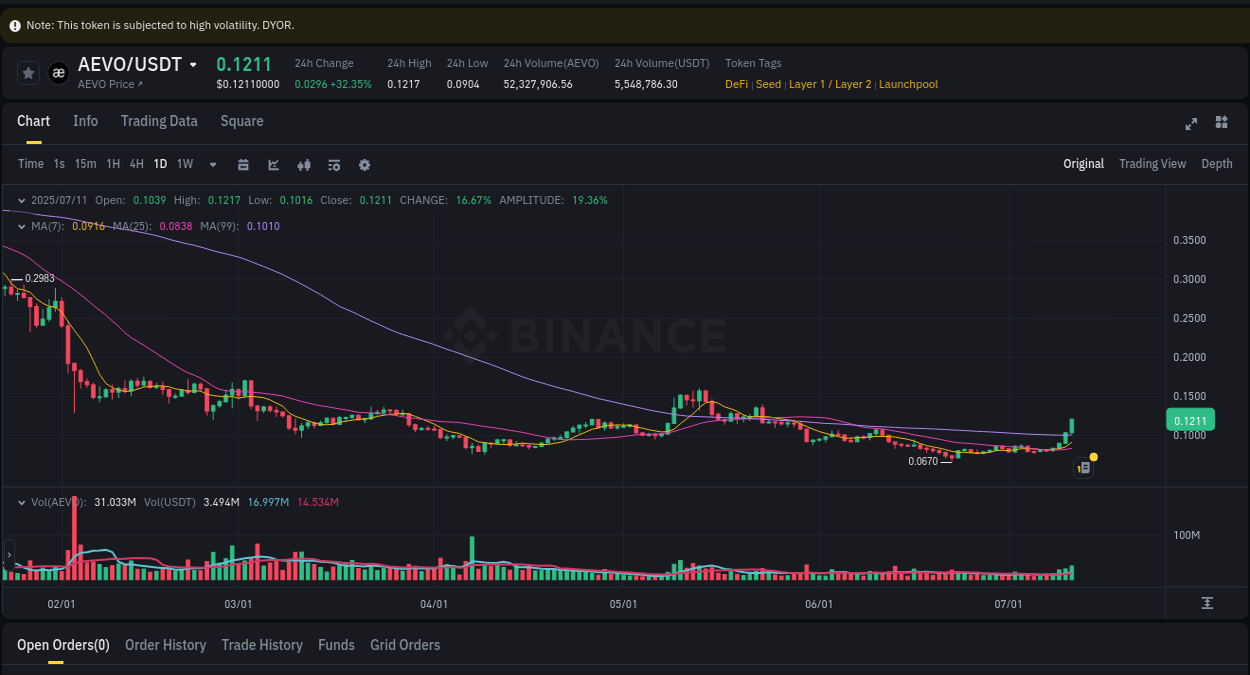Expand chart to fullscreen mode
Image resolution: width=1250 pixels, height=675 pixels.
[1190, 123]
